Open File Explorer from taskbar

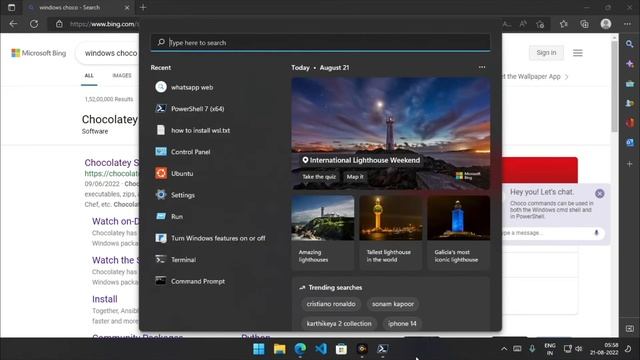pos(280,349)
